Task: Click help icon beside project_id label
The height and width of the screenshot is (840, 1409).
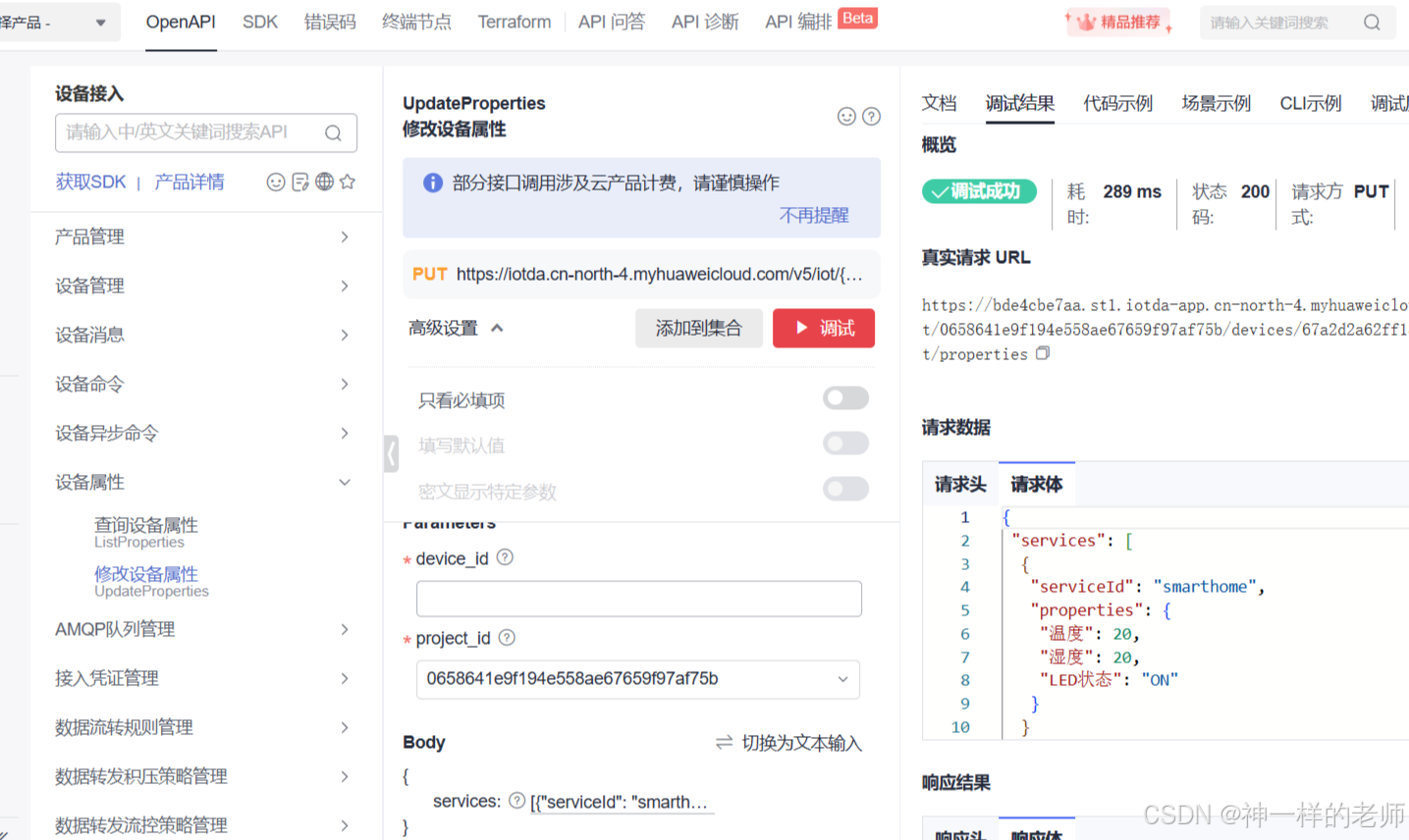Action: [507, 638]
